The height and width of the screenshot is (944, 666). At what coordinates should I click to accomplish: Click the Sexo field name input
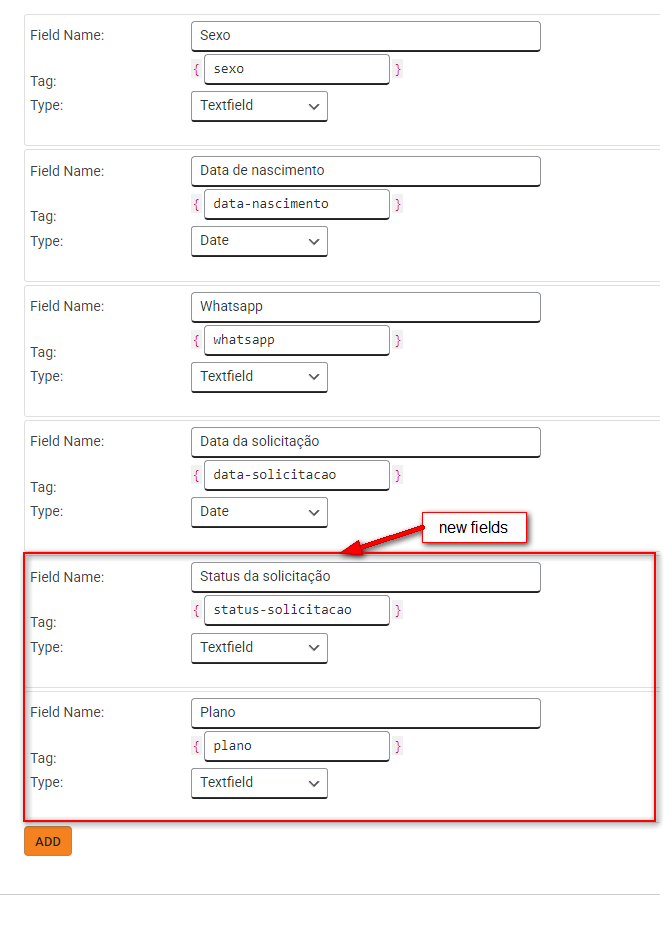pos(365,36)
